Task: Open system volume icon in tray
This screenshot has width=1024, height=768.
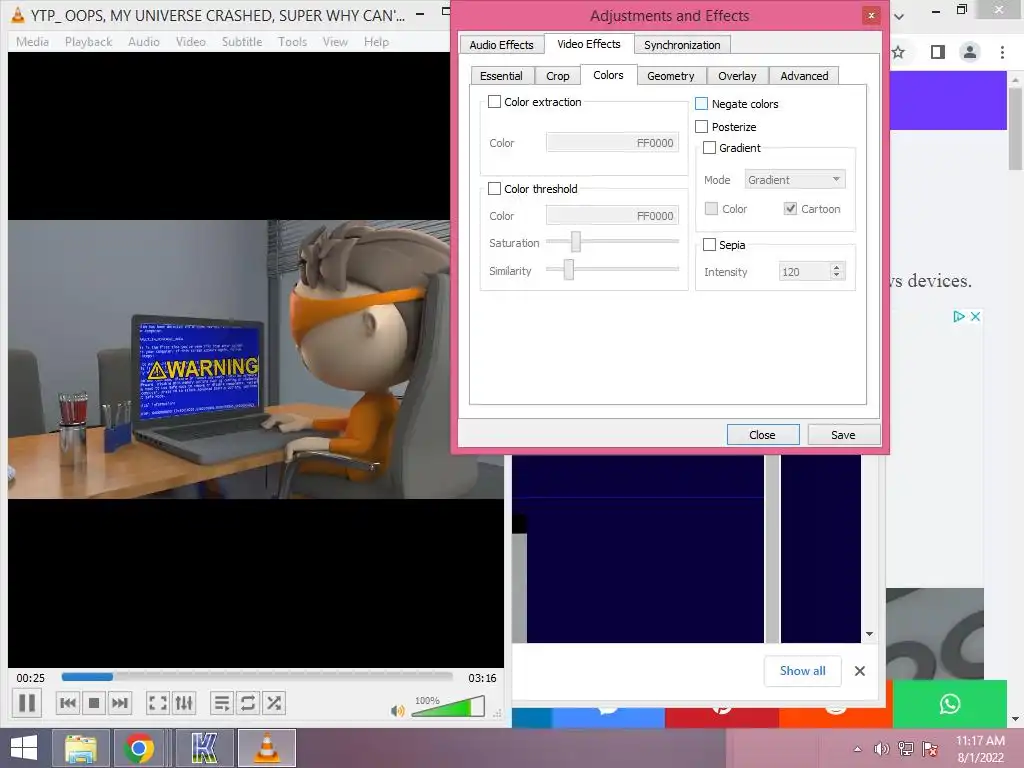Action: point(882,749)
